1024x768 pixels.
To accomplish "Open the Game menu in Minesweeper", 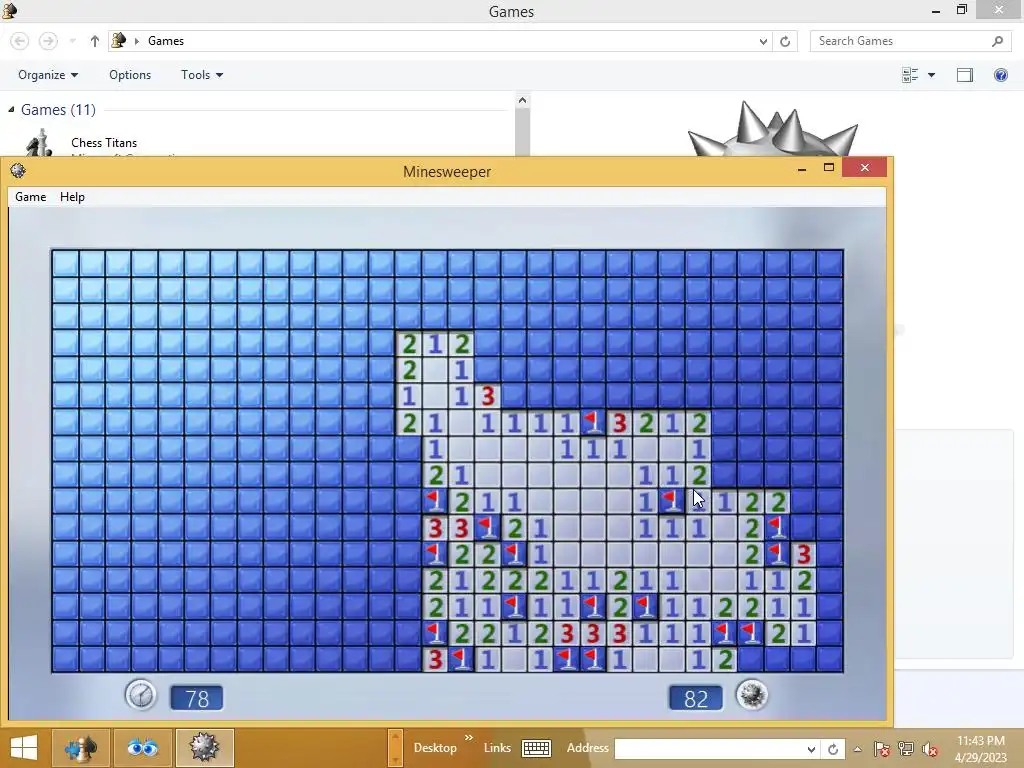I will [31, 197].
